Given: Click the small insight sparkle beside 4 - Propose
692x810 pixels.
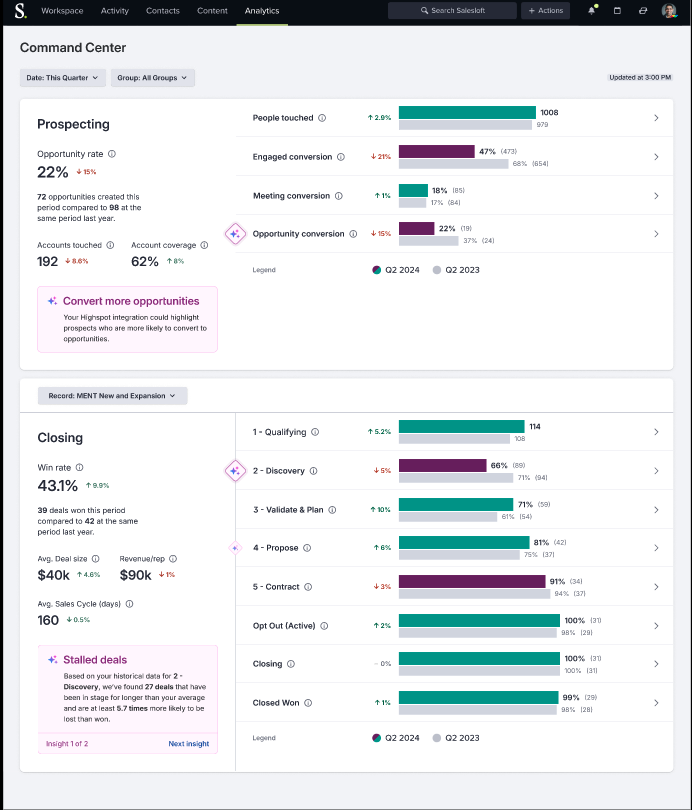Looking at the screenshot, I should tap(235, 548).
